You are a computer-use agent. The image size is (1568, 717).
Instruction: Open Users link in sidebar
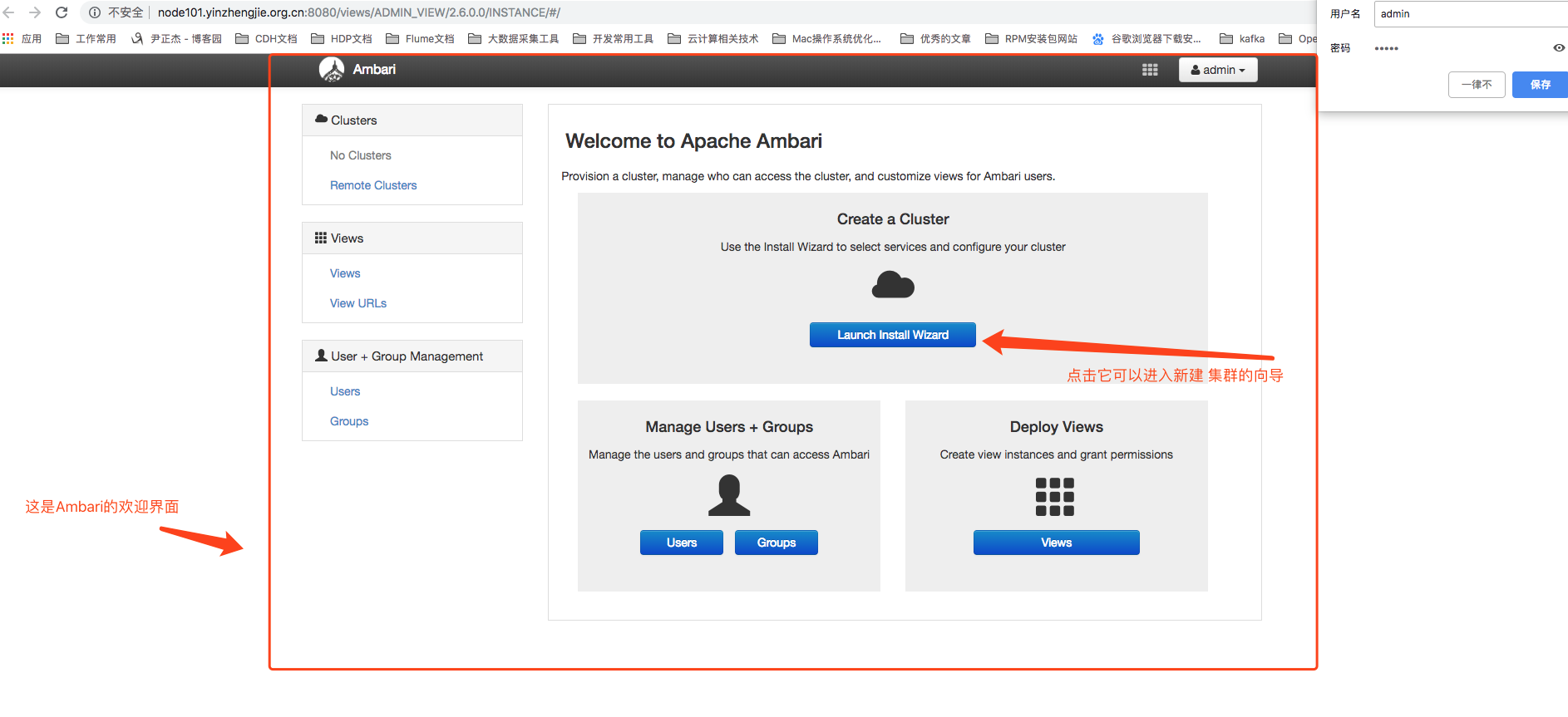345,391
